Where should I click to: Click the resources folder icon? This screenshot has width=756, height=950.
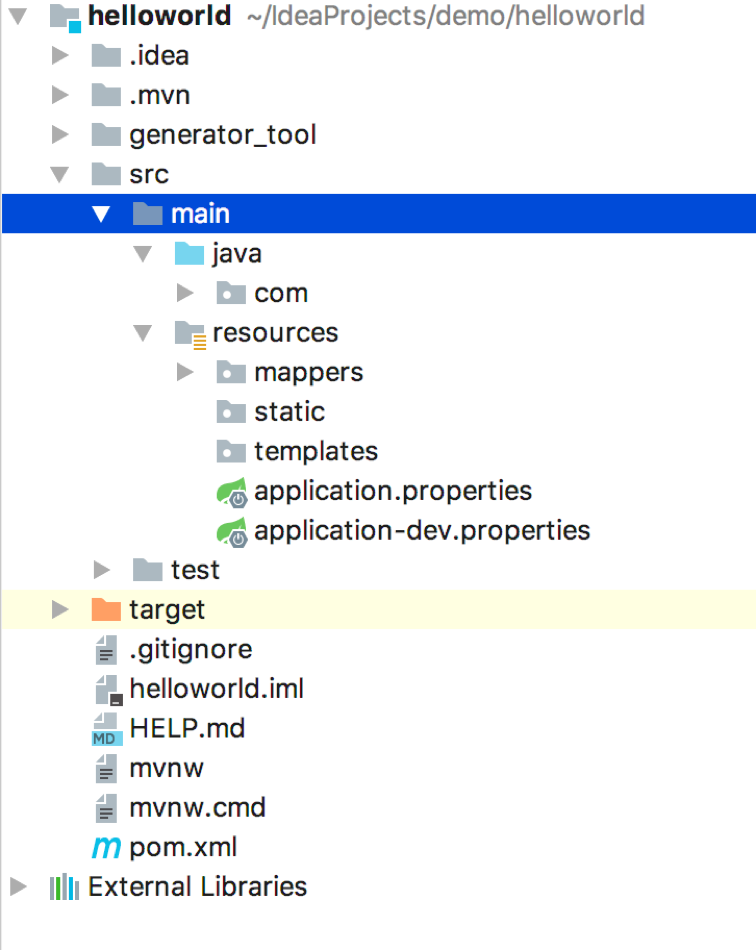point(189,333)
